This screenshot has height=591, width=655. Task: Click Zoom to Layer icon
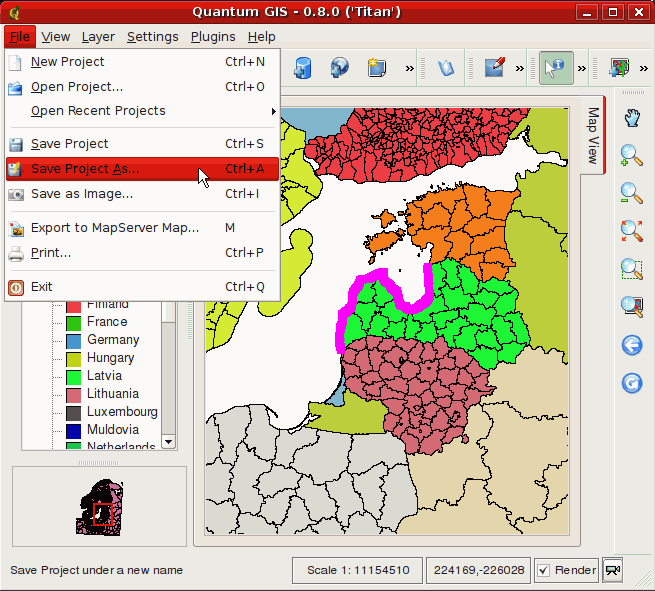tap(631, 307)
